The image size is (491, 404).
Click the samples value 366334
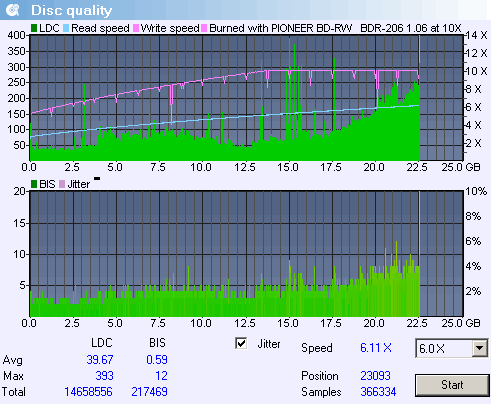(378, 392)
